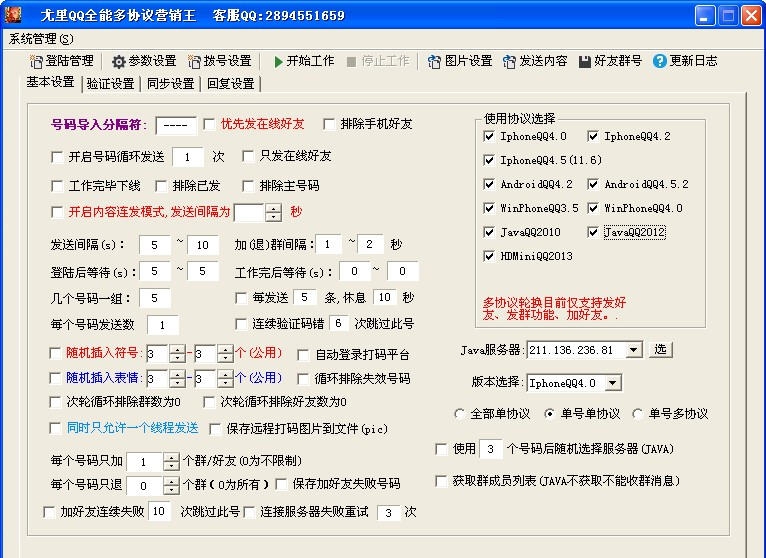The image size is (766, 558).
Task: Enable 优先发在线好友 checkbox
Action: [x=209, y=125]
